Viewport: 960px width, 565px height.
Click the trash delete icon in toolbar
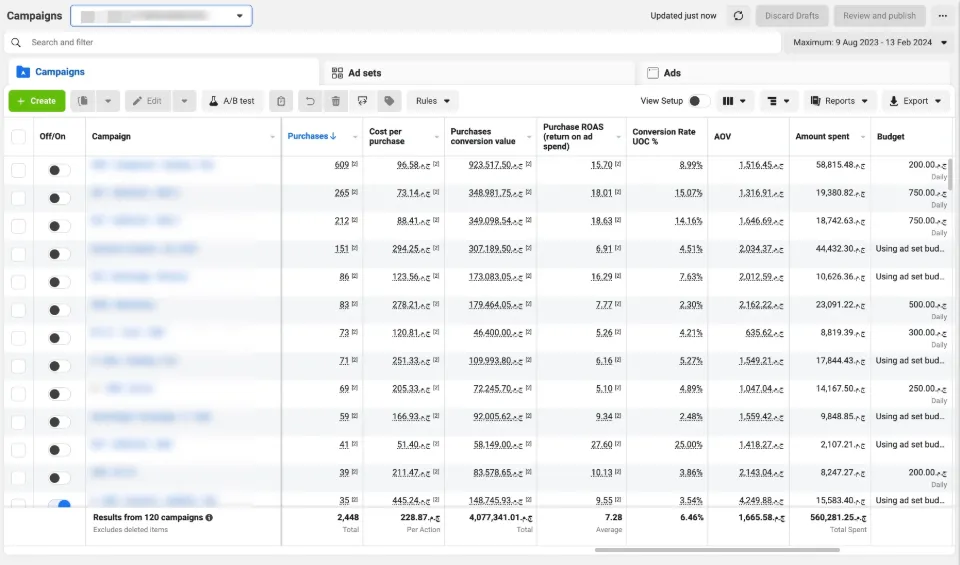coord(336,101)
